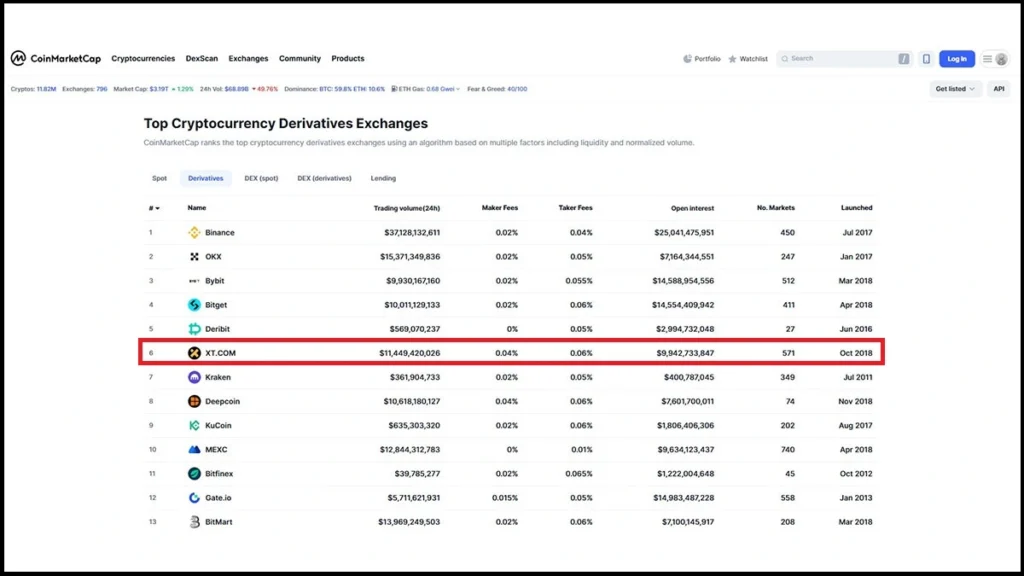
Task: Click the OKX exchange logo icon
Action: point(194,257)
